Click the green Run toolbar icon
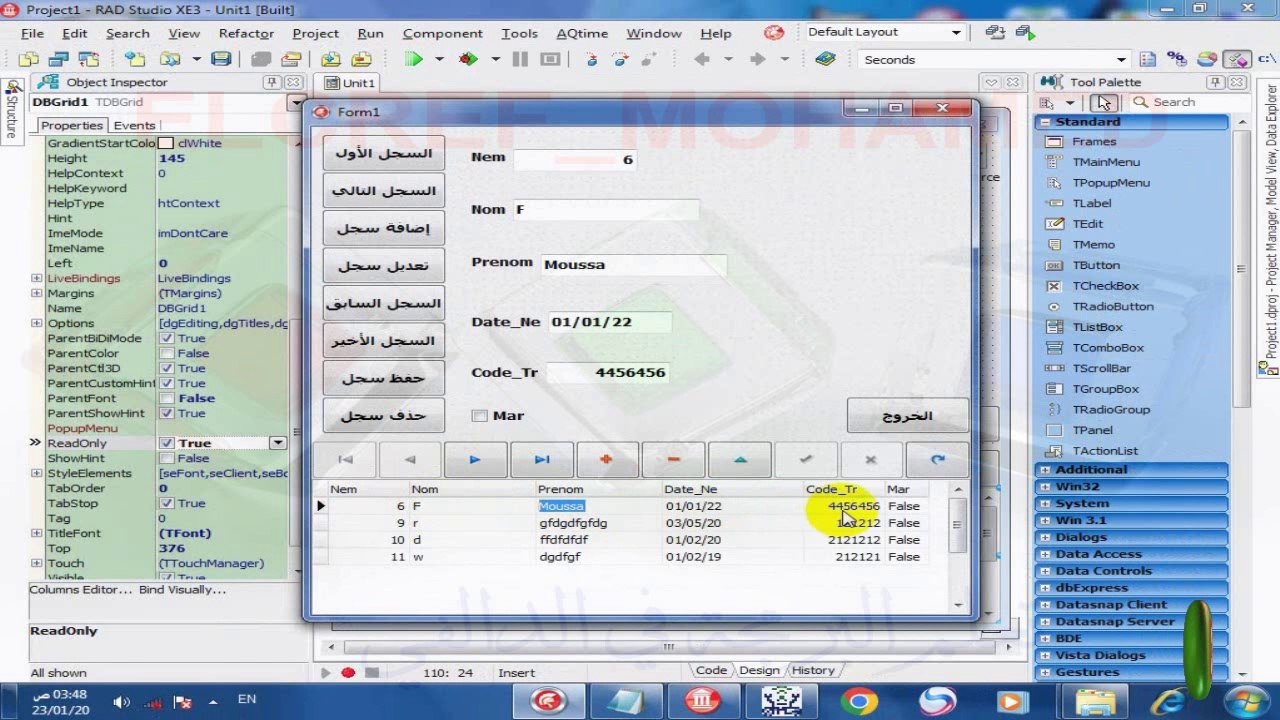The width and height of the screenshot is (1280, 720). (413, 59)
